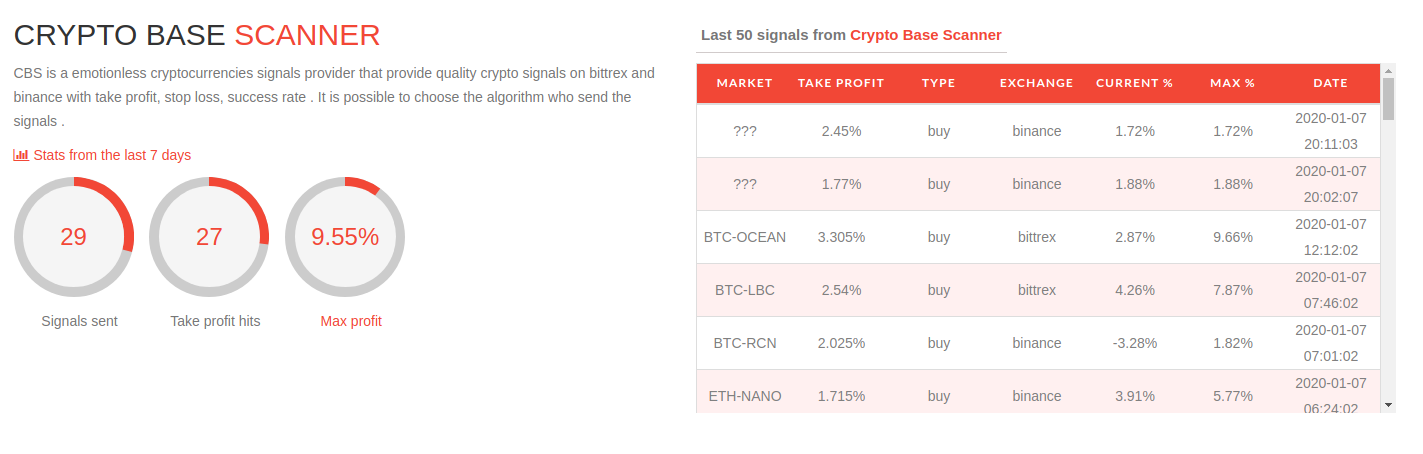Click the Take profit hits gauge showing 27

(209, 237)
